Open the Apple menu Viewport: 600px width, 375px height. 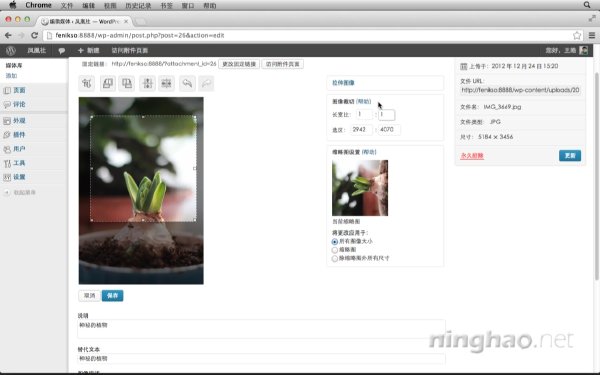click(12, 5)
